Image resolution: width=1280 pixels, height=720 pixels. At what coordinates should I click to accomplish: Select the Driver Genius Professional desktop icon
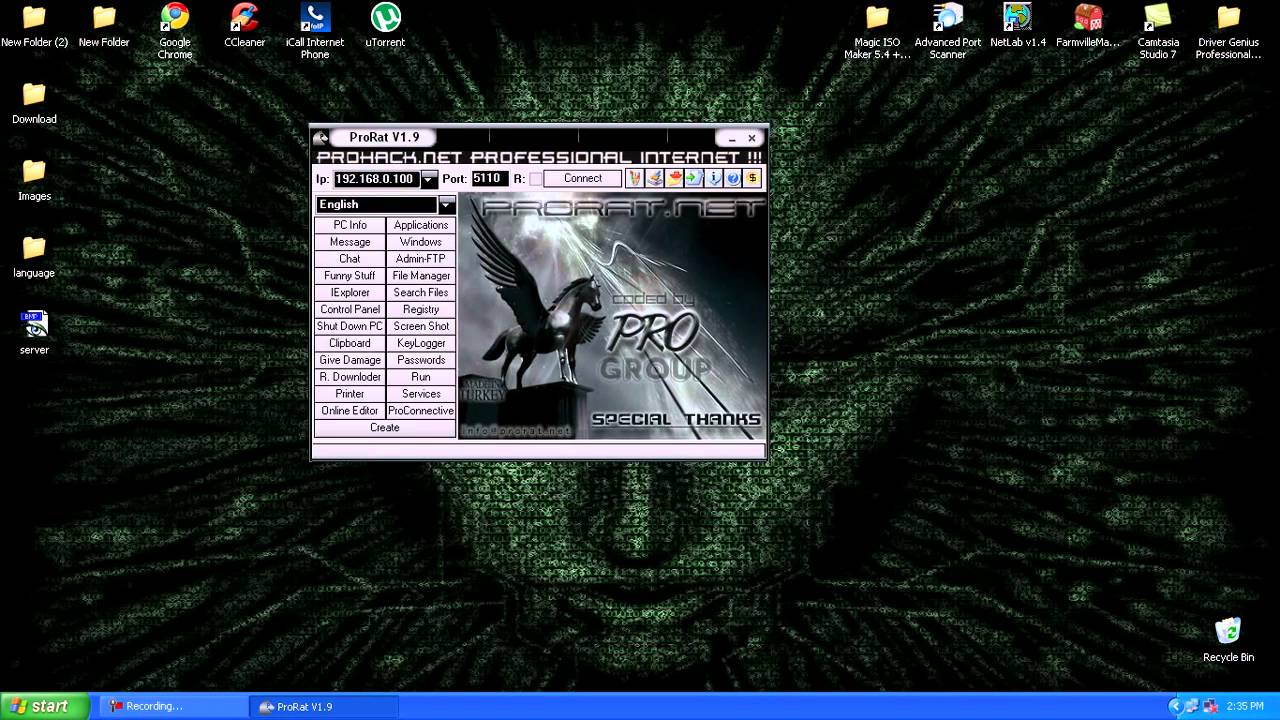pos(1228,31)
